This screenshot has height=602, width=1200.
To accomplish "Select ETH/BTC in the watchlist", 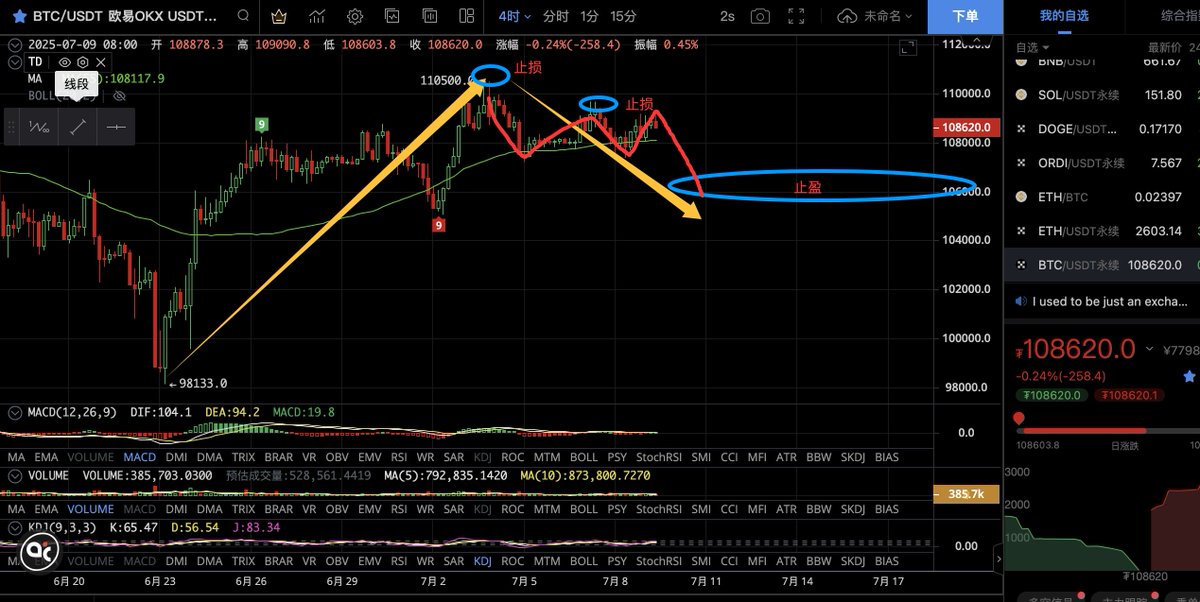I will pos(1102,197).
